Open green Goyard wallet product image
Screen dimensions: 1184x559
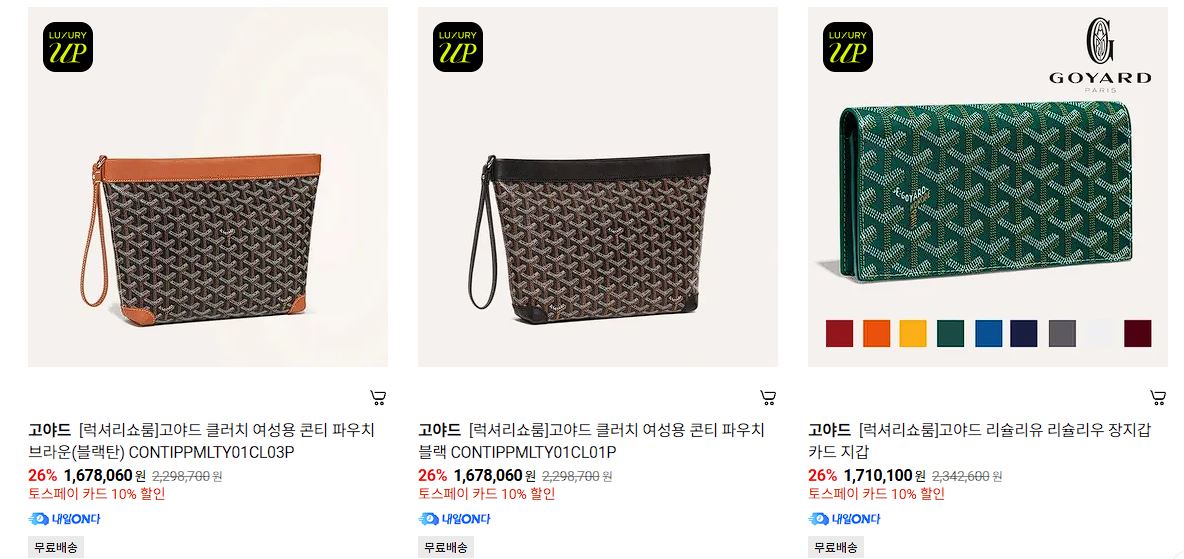point(988,187)
